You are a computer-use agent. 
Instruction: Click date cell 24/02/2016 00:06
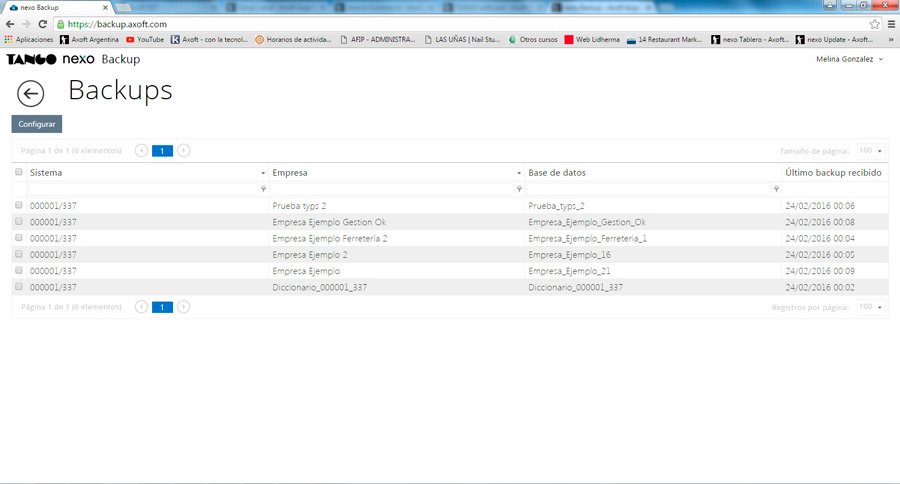(x=820, y=206)
